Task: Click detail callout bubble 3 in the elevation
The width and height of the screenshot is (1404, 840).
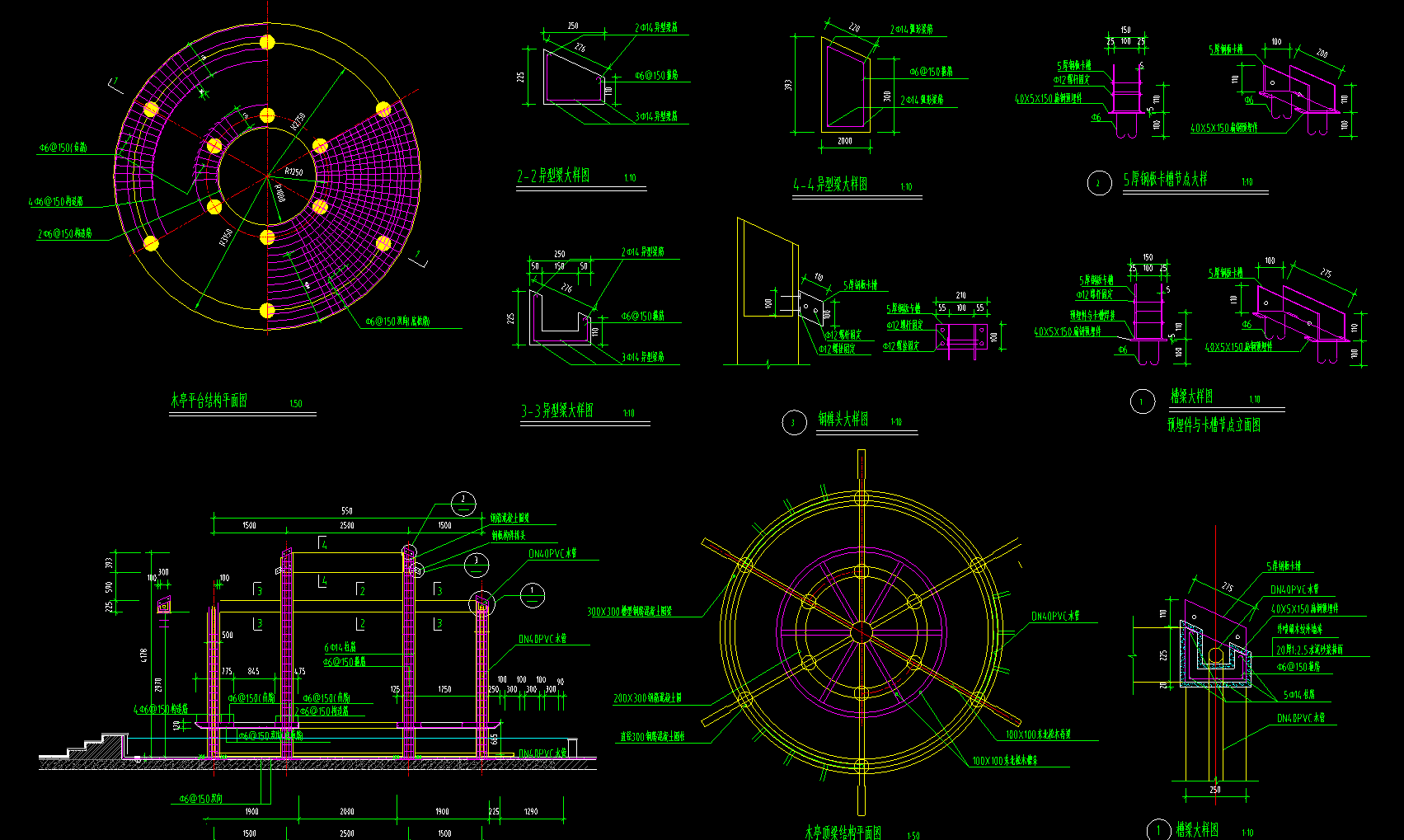Action: tap(476, 563)
